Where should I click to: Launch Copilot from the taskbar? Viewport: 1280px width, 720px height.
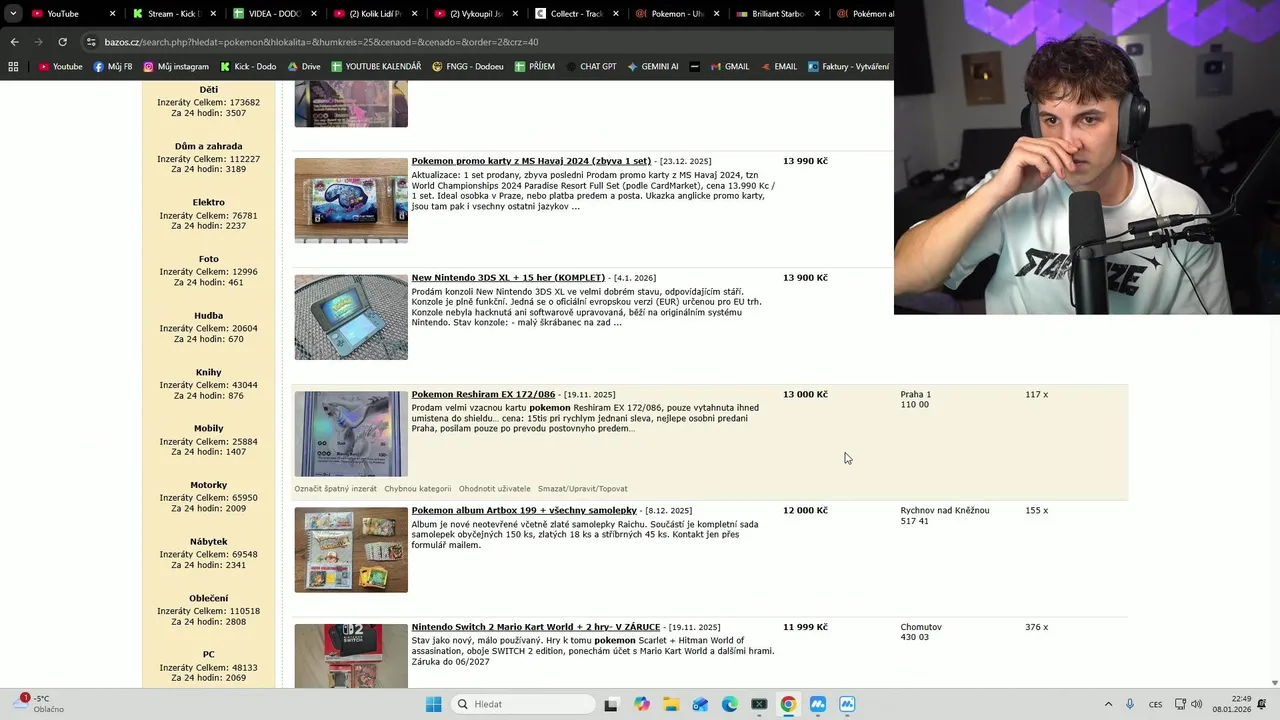(642, 704)
